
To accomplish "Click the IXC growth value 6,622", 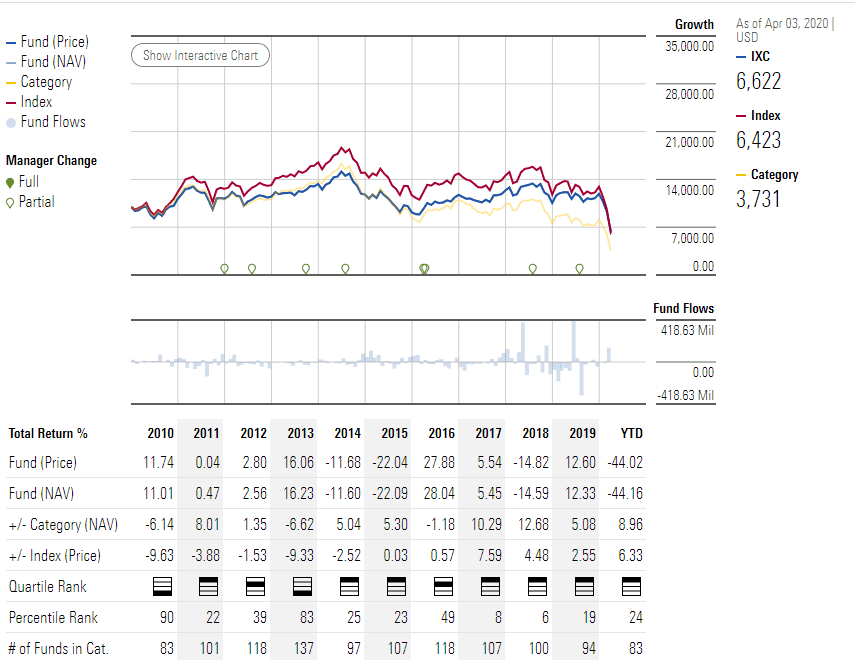I will click(759, 81).
